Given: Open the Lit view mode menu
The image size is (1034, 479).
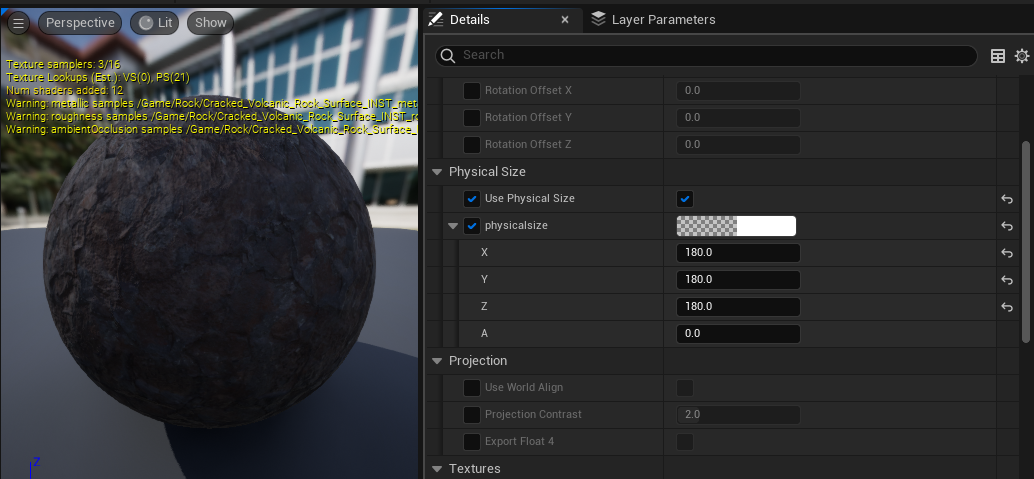Looking at the screenshot, I should (155, 23).
